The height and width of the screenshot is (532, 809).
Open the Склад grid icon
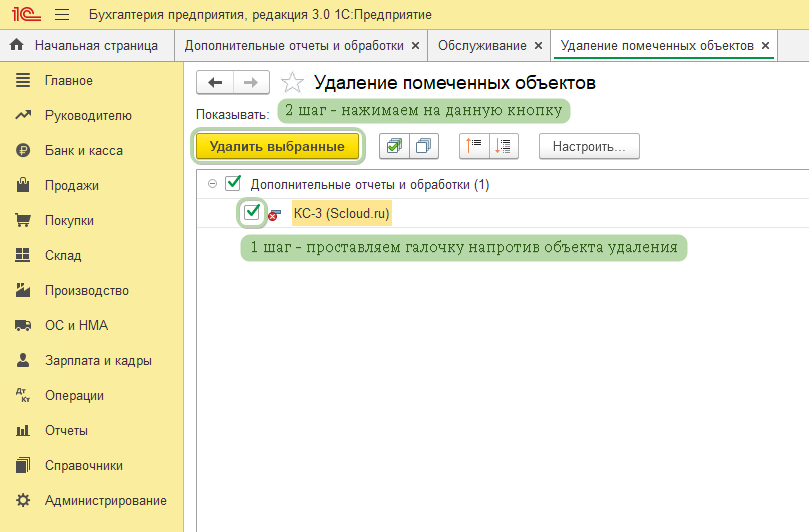[23, 255]
